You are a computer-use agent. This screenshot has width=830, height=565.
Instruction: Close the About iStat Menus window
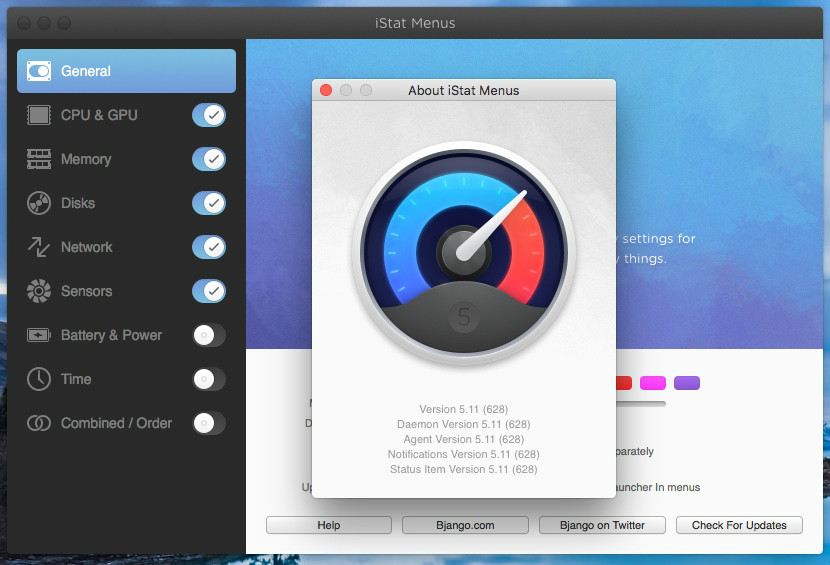pyautogui.click(x=326, y=90)
